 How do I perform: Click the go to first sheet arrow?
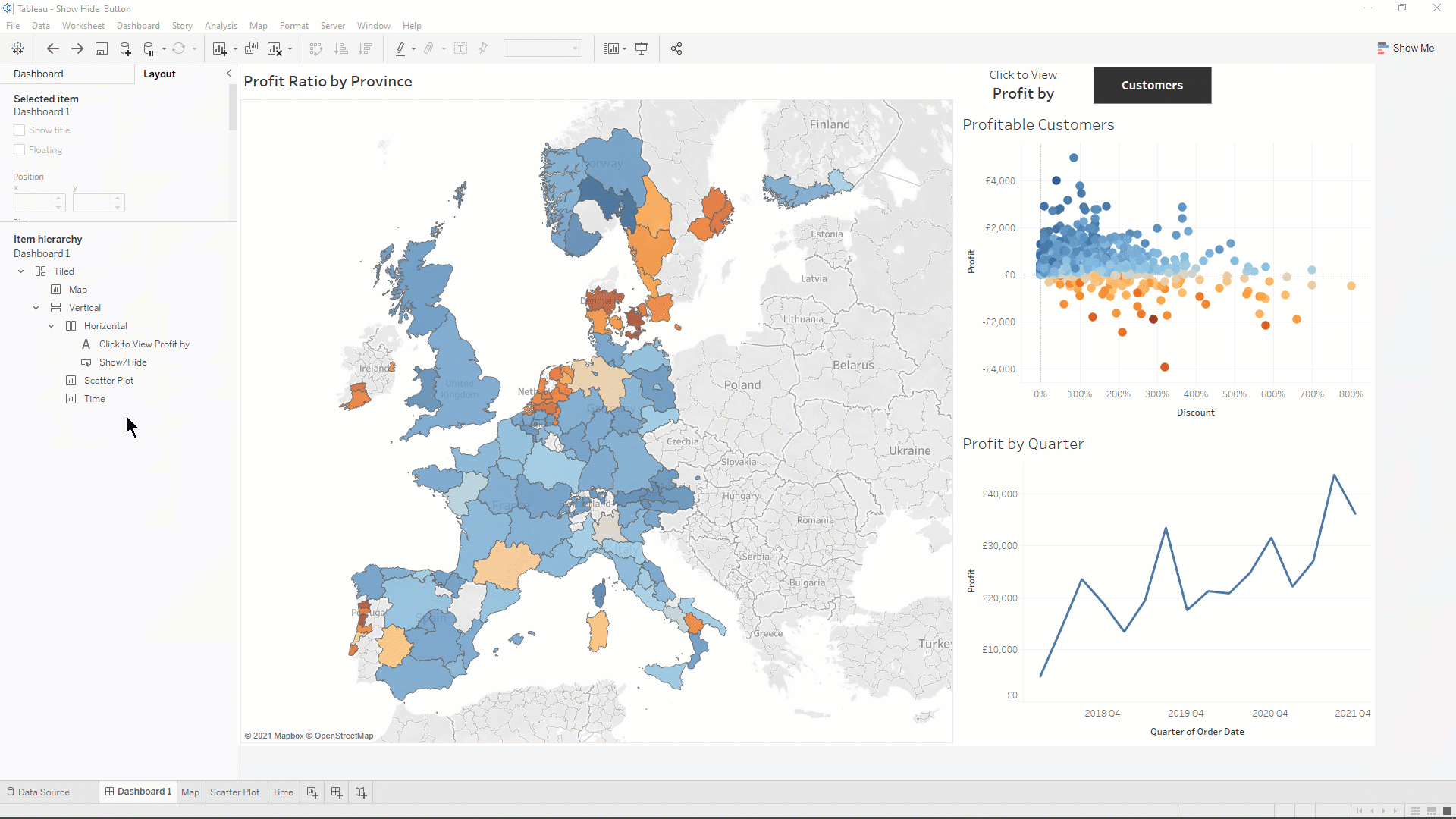[1360, 811]
